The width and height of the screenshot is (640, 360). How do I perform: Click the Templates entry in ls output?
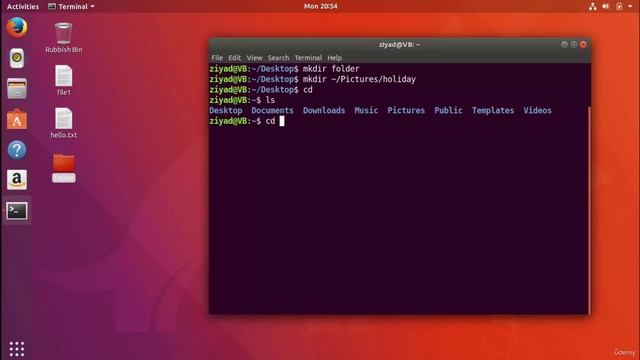click(493, 111)
